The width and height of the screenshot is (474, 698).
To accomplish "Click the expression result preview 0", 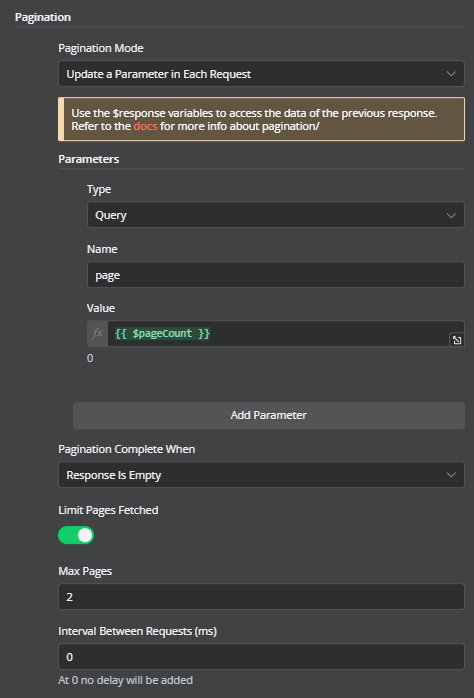I will [x=90, y=358].
